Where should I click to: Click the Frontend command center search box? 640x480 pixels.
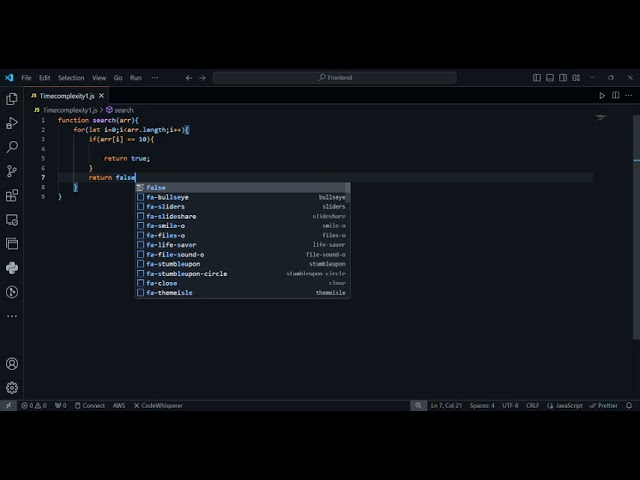point(335,78)
